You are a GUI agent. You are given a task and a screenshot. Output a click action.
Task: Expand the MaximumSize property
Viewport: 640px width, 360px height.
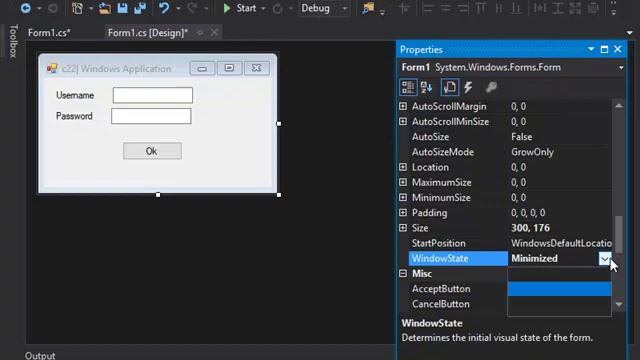[403, 182]
